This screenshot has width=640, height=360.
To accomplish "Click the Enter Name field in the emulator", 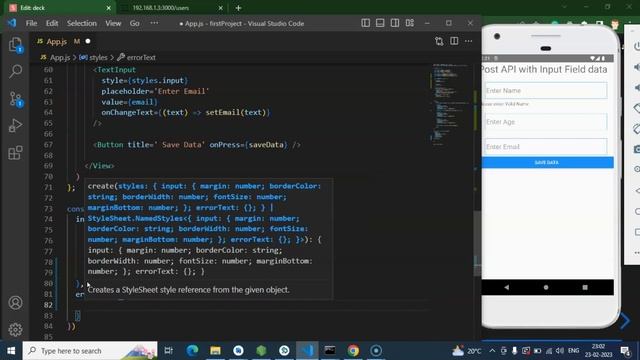I will [x=546, y=90].
